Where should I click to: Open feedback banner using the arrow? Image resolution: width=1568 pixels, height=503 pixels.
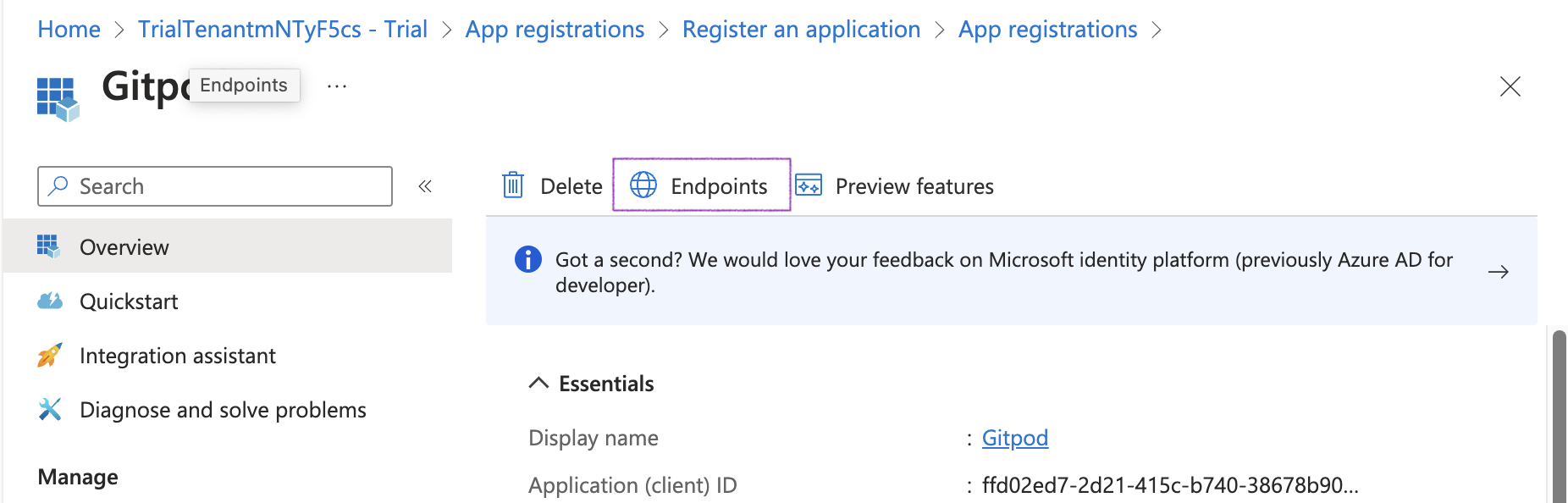point(1498,272)
